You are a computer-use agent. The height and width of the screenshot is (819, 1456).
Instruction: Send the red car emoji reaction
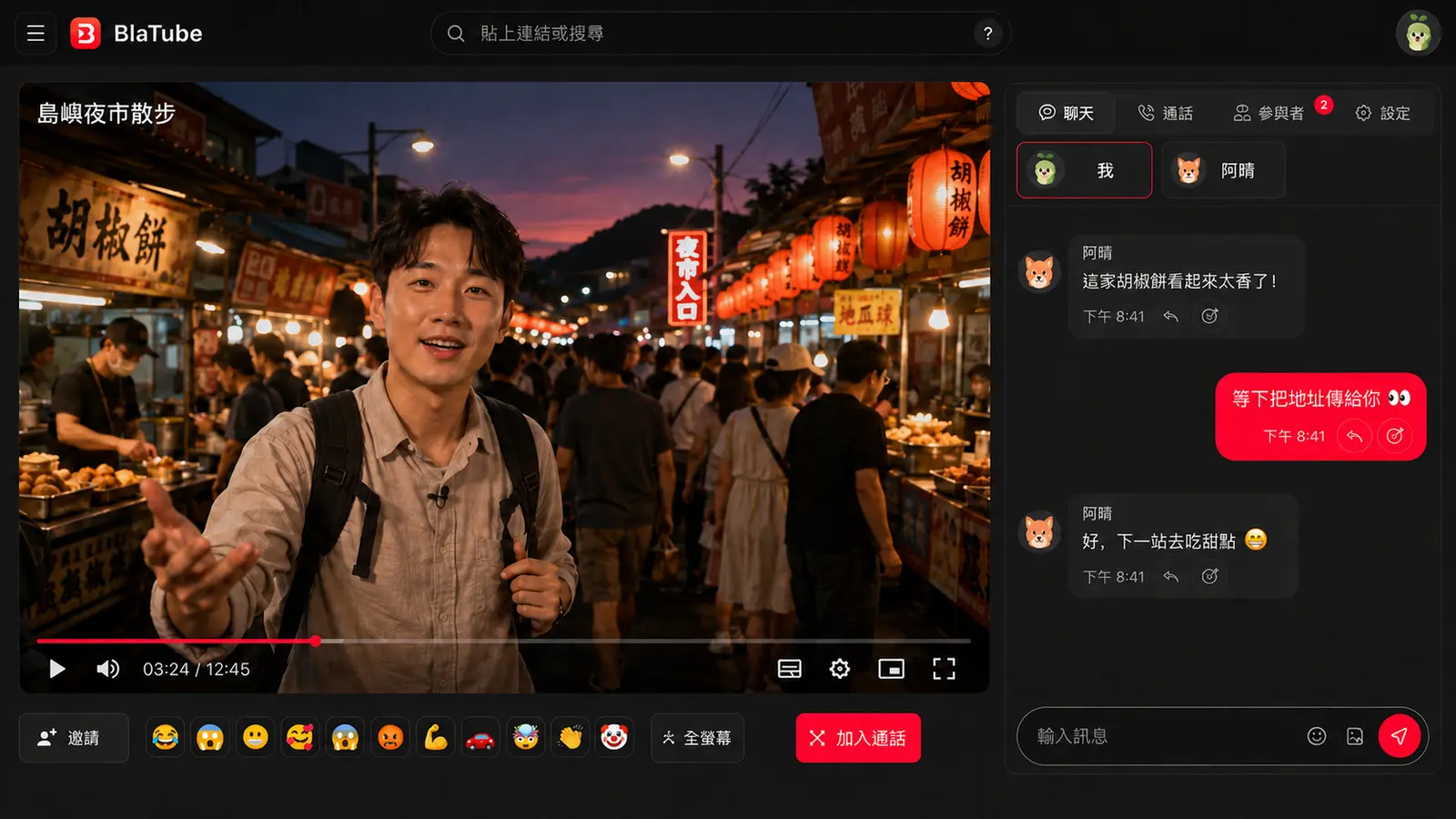click(x=480, y=737)
